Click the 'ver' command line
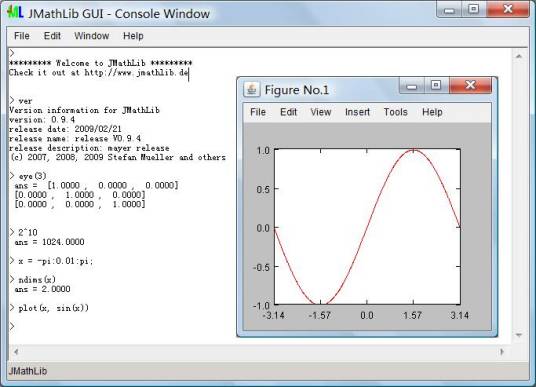 [21, 101]
